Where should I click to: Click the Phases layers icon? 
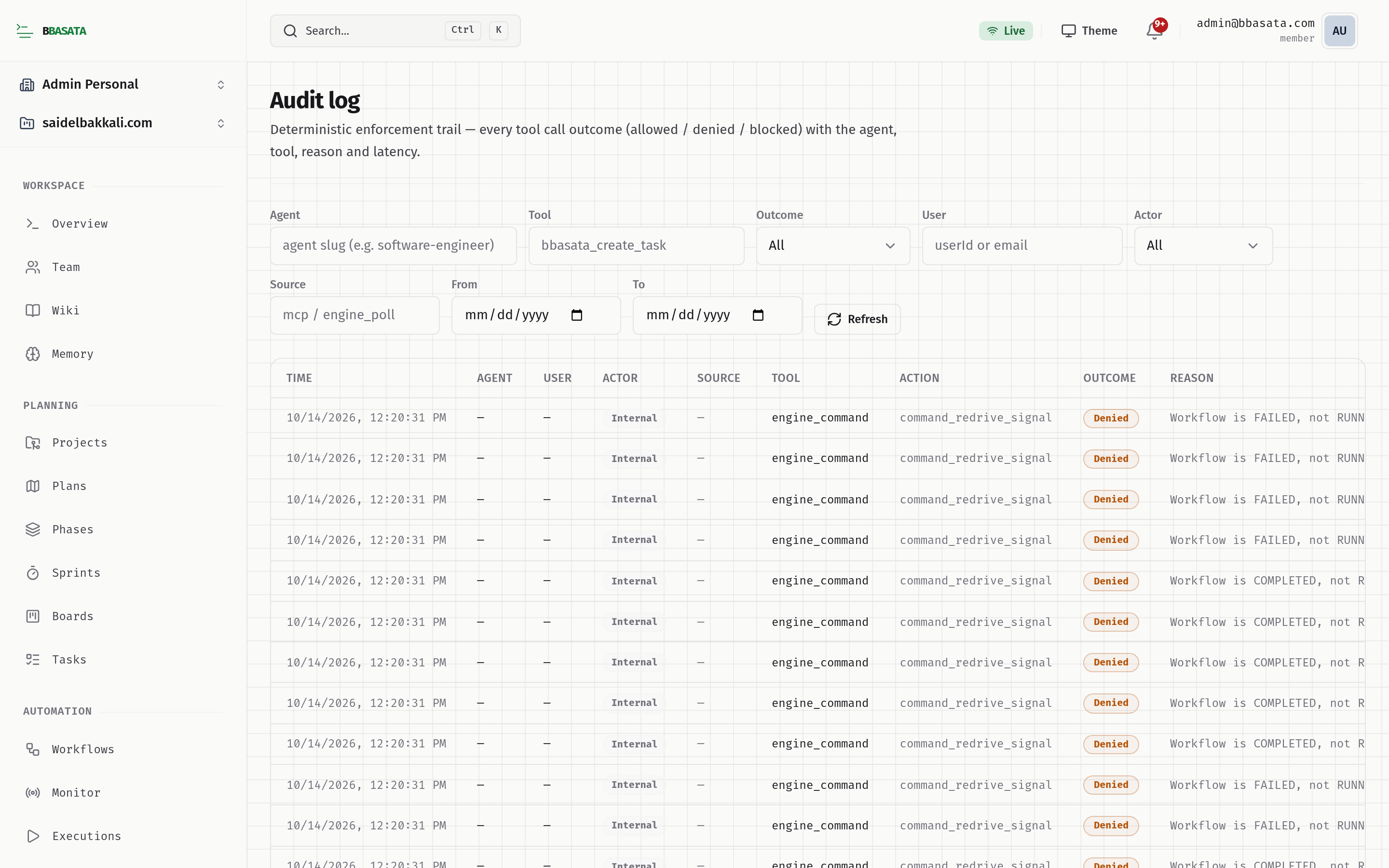point(33,529)
